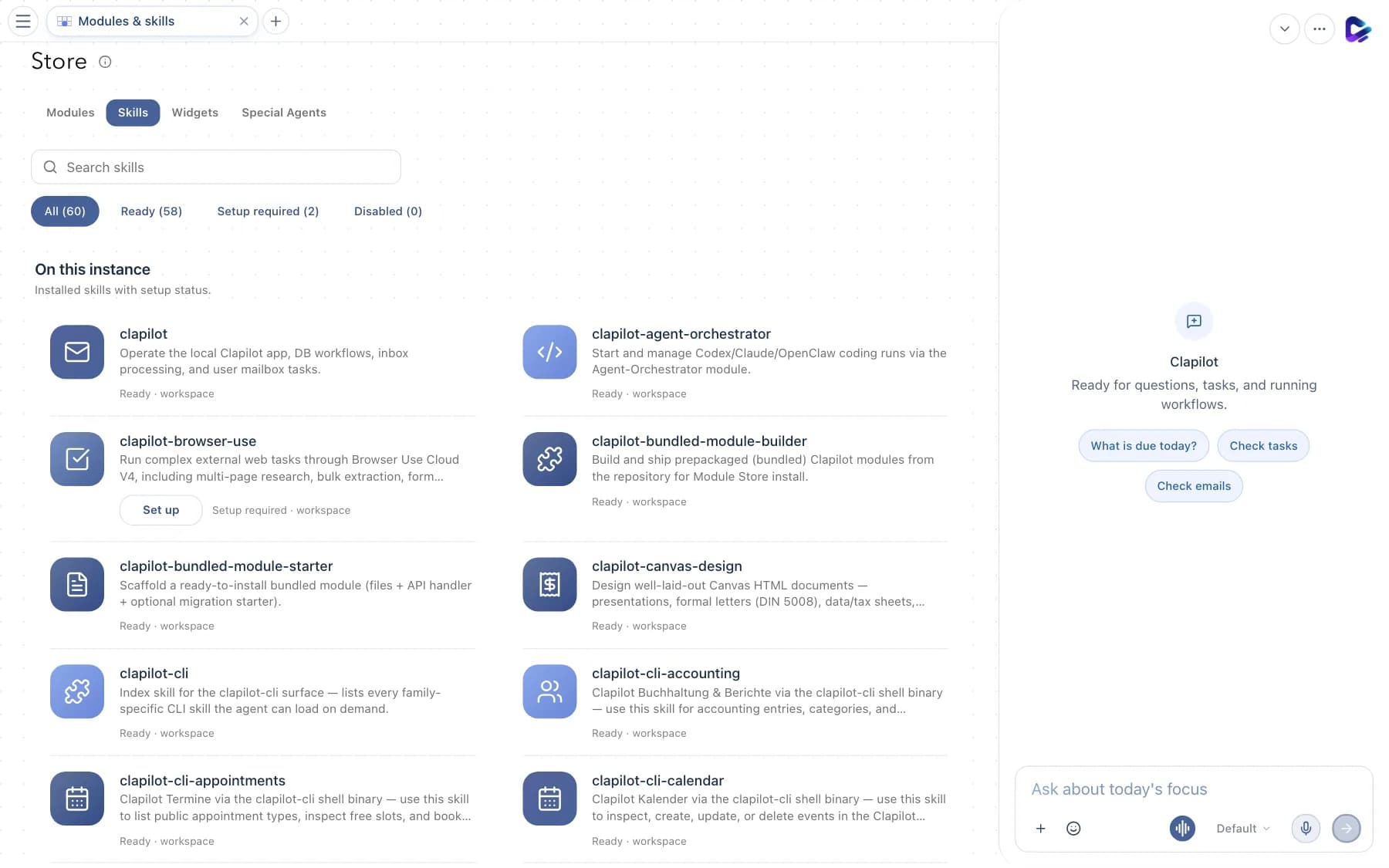
Task: Add a new tab with plus button
Action: 275,21
